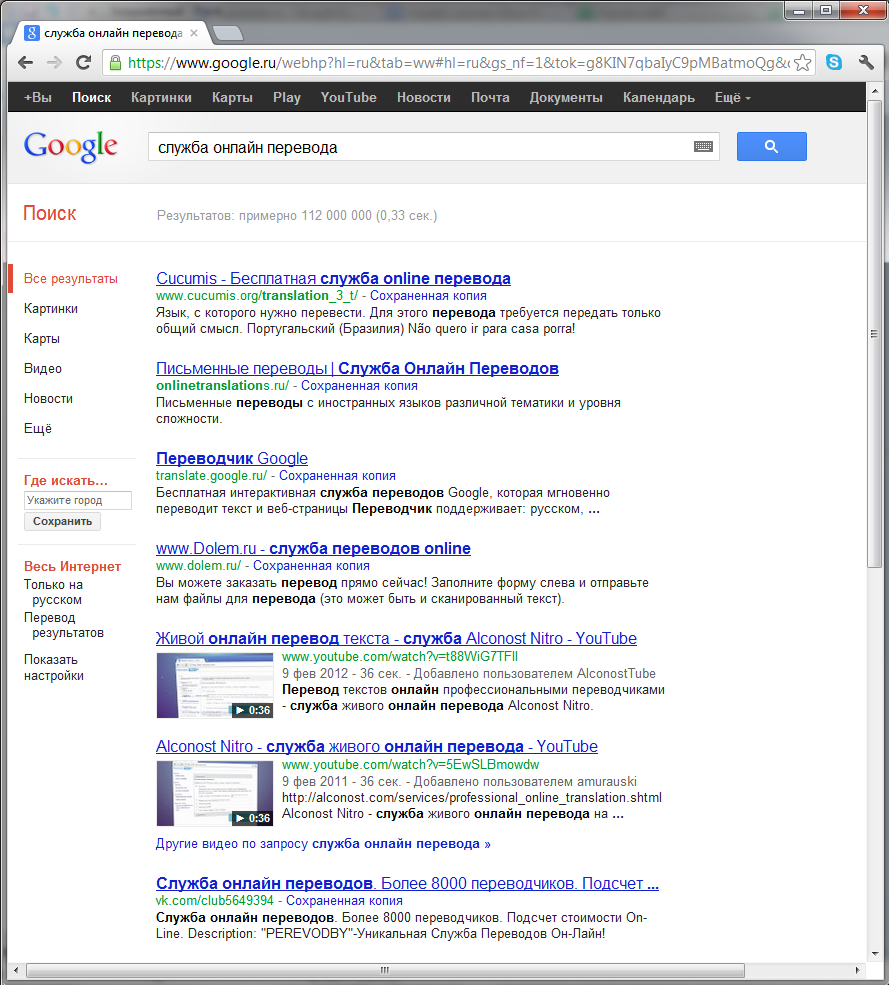Image resolution: width=889 pixels, height=985 pixels.
Task: Open the 'www.Dolem.ru - служба переводов online' result
Action: pos(313,548)
